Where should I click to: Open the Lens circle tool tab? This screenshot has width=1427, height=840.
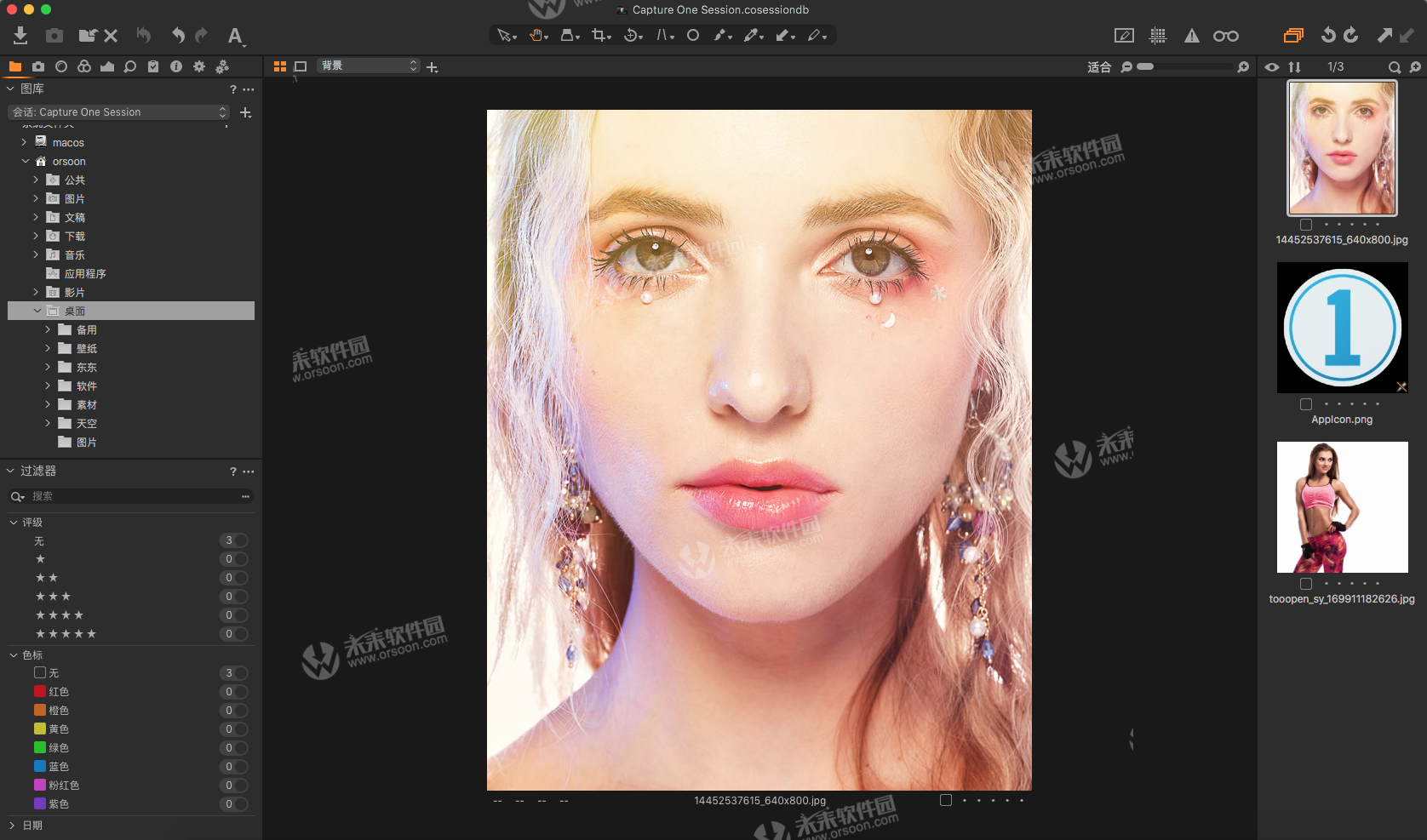[x=61, y=66]
